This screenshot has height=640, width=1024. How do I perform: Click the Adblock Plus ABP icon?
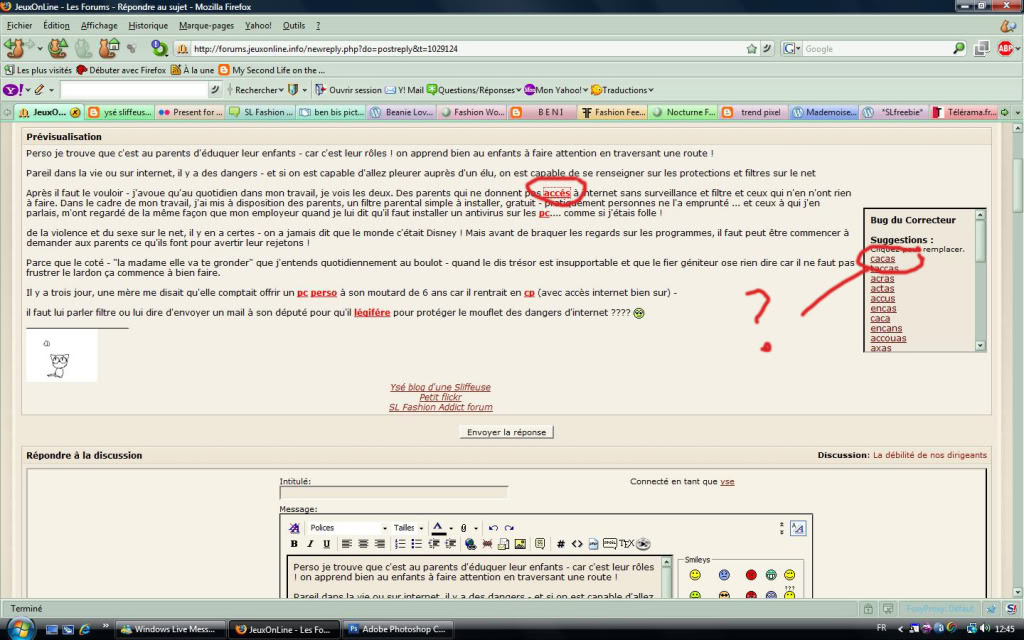click(1005, 48)
